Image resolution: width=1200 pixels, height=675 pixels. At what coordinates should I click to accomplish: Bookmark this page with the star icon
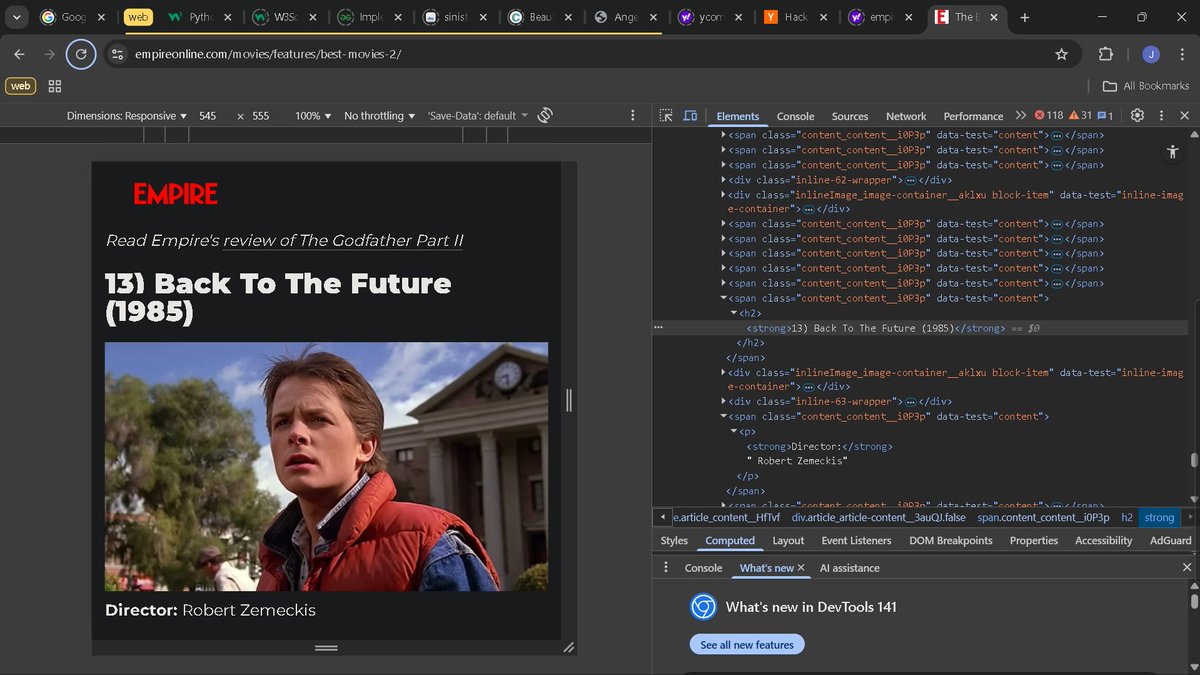click(1061, 54)
